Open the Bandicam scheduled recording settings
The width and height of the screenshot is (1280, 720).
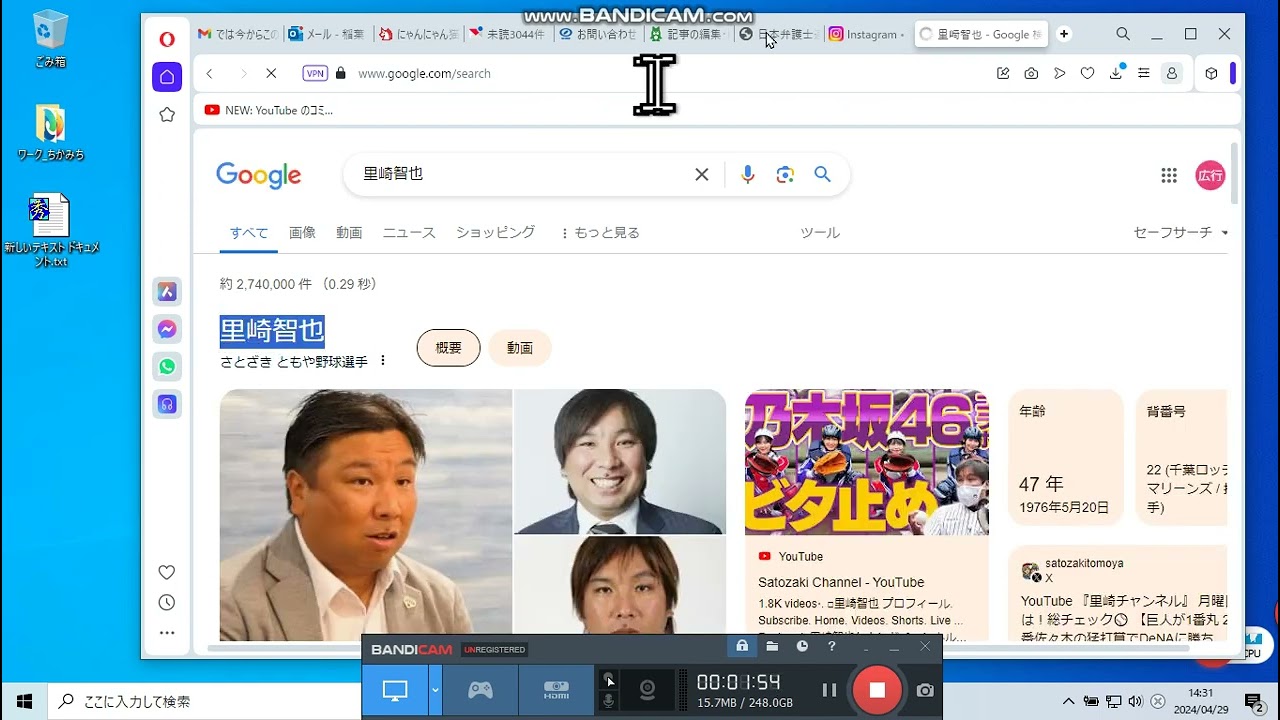[x=801, y=646]
